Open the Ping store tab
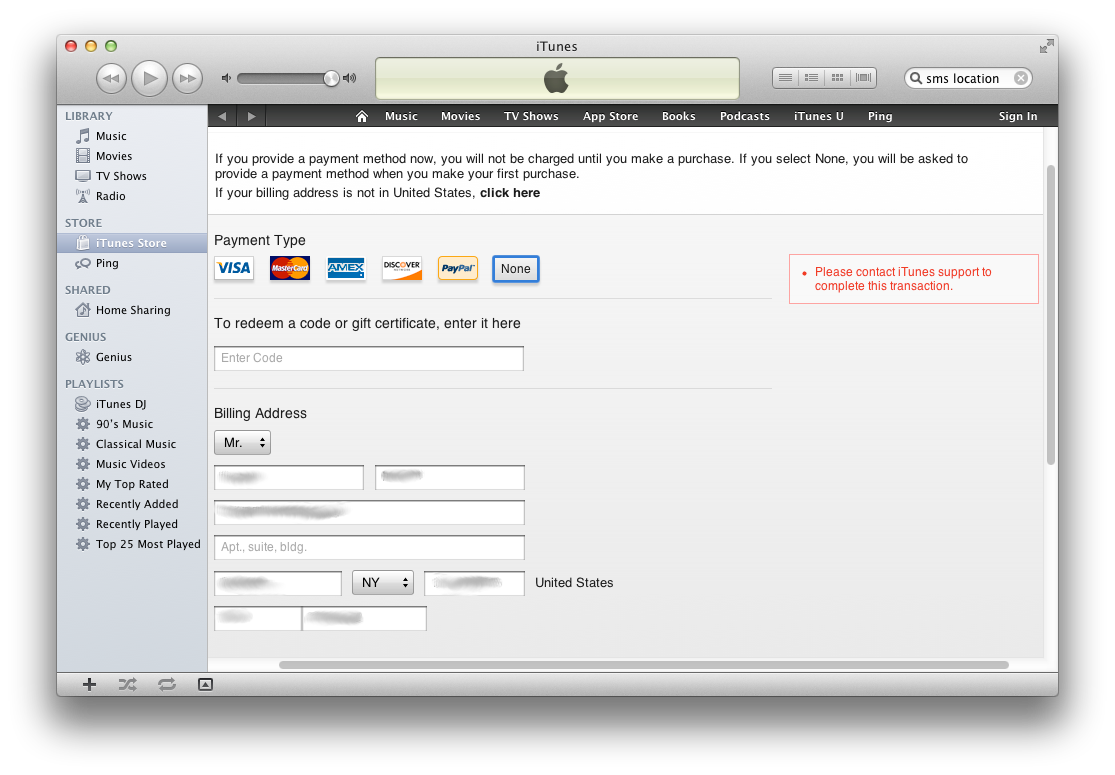Image resolution: width=1115 pixels, height=775 pixels. click(x=880, y=116)
